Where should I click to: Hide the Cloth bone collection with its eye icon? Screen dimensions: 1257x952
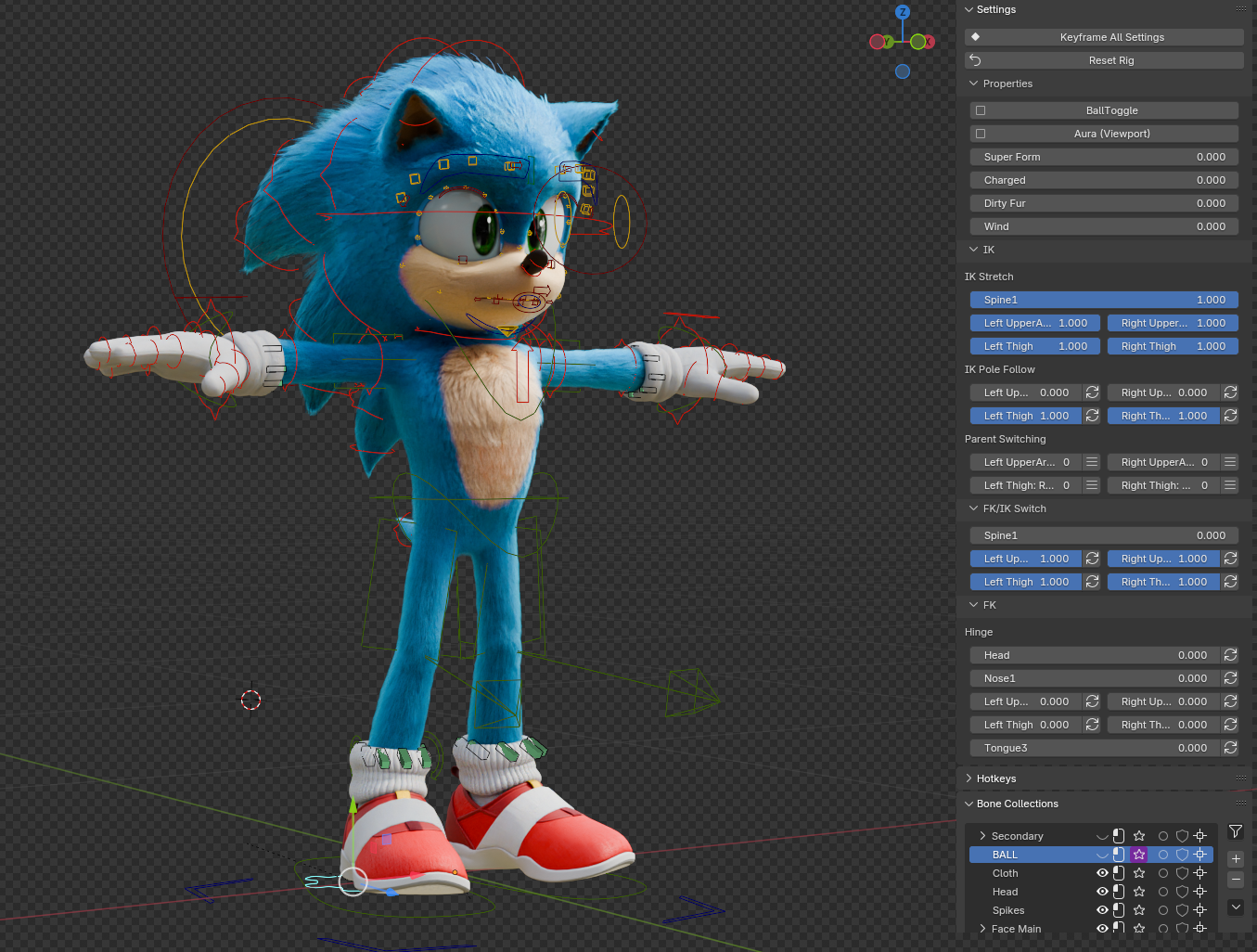(x=1103, y=872)
